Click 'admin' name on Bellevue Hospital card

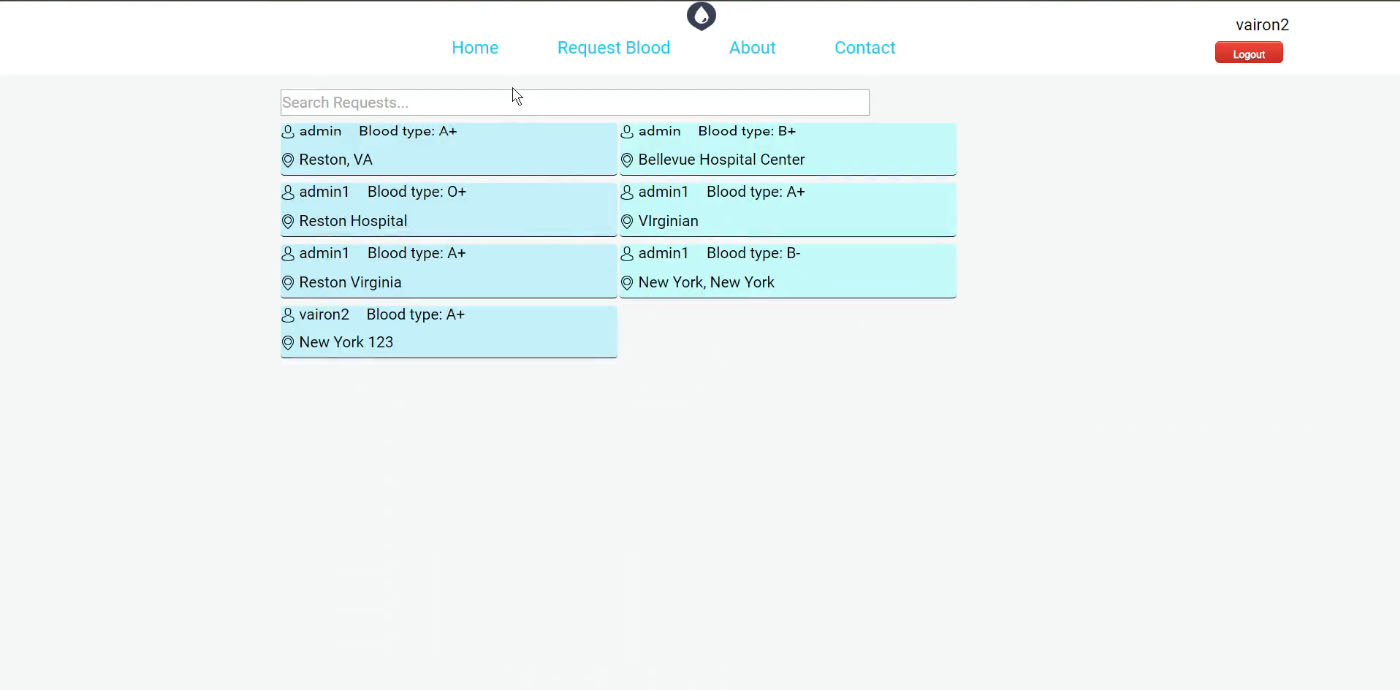pos(660,131)
